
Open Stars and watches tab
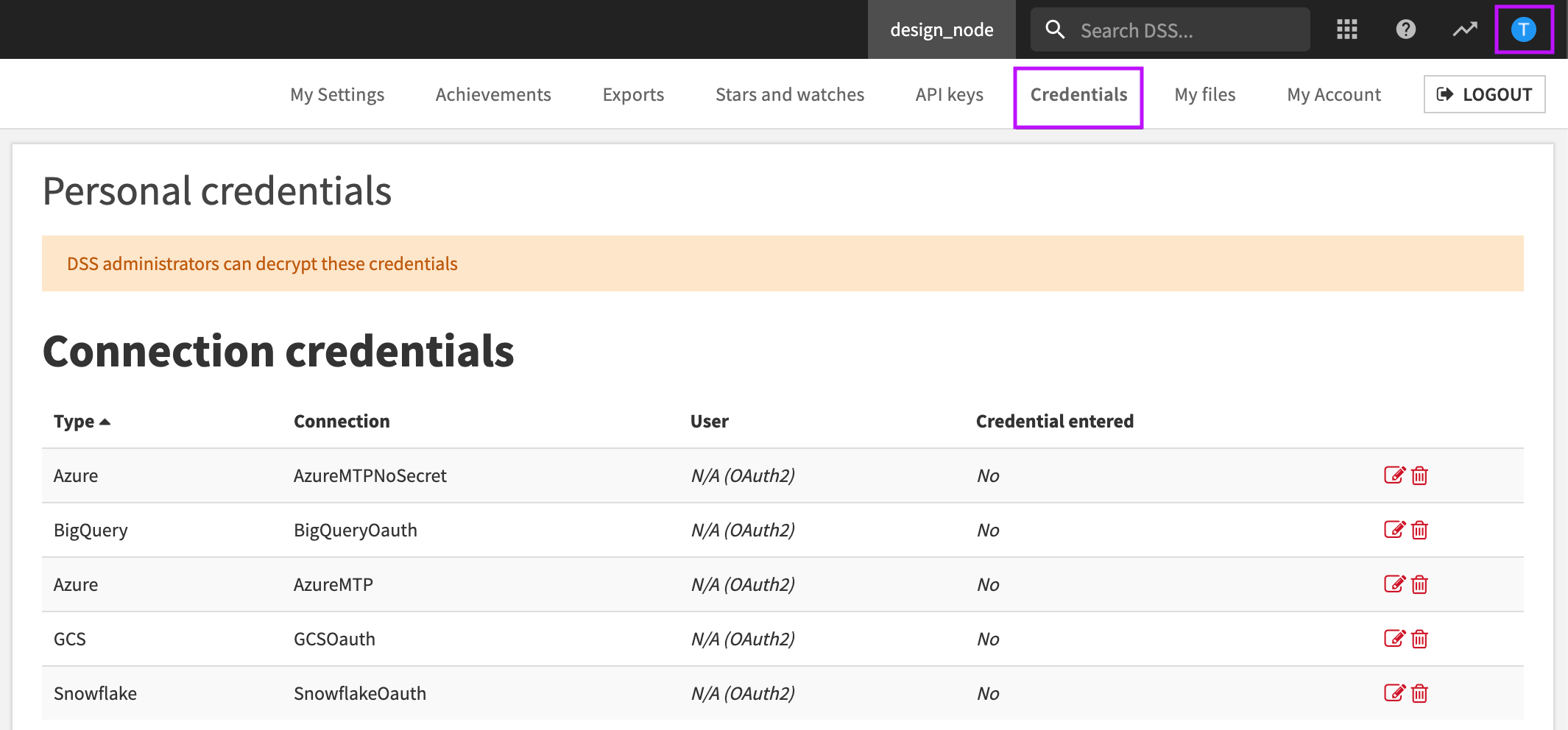pyautogui.click(x=789, y=94)
